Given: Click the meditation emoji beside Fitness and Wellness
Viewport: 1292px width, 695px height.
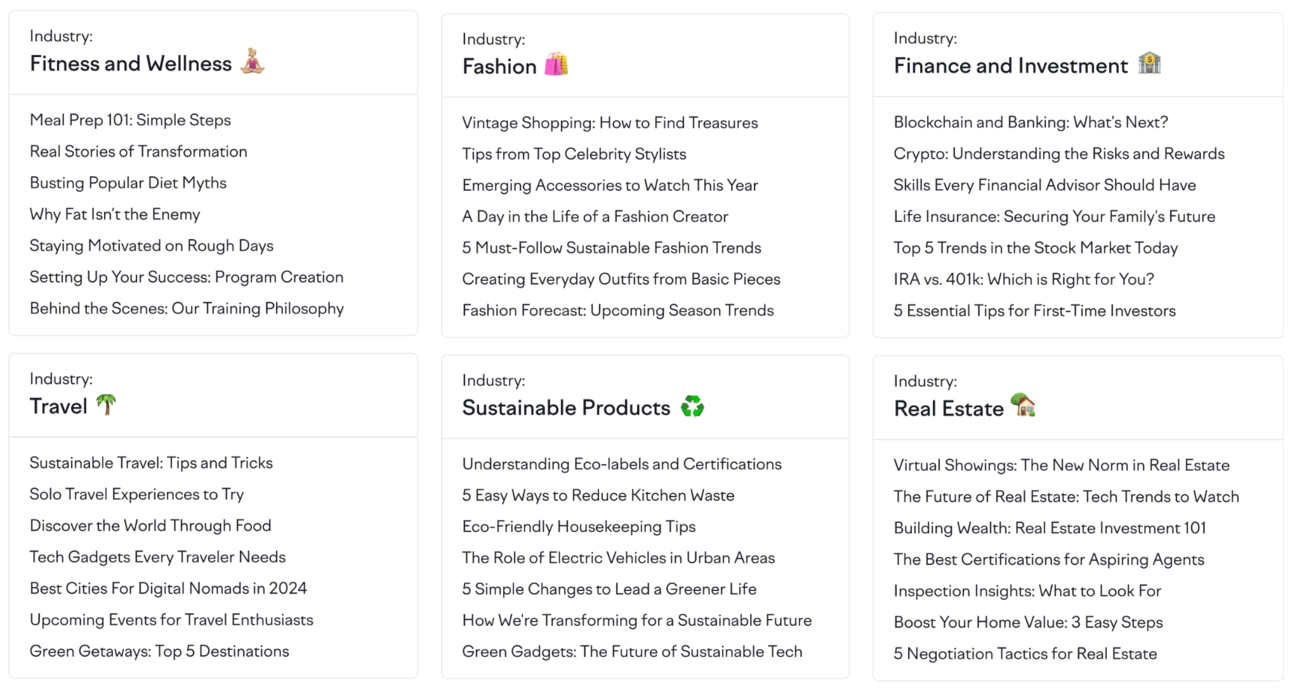Looking at the screenshot, I should [252, 62].
